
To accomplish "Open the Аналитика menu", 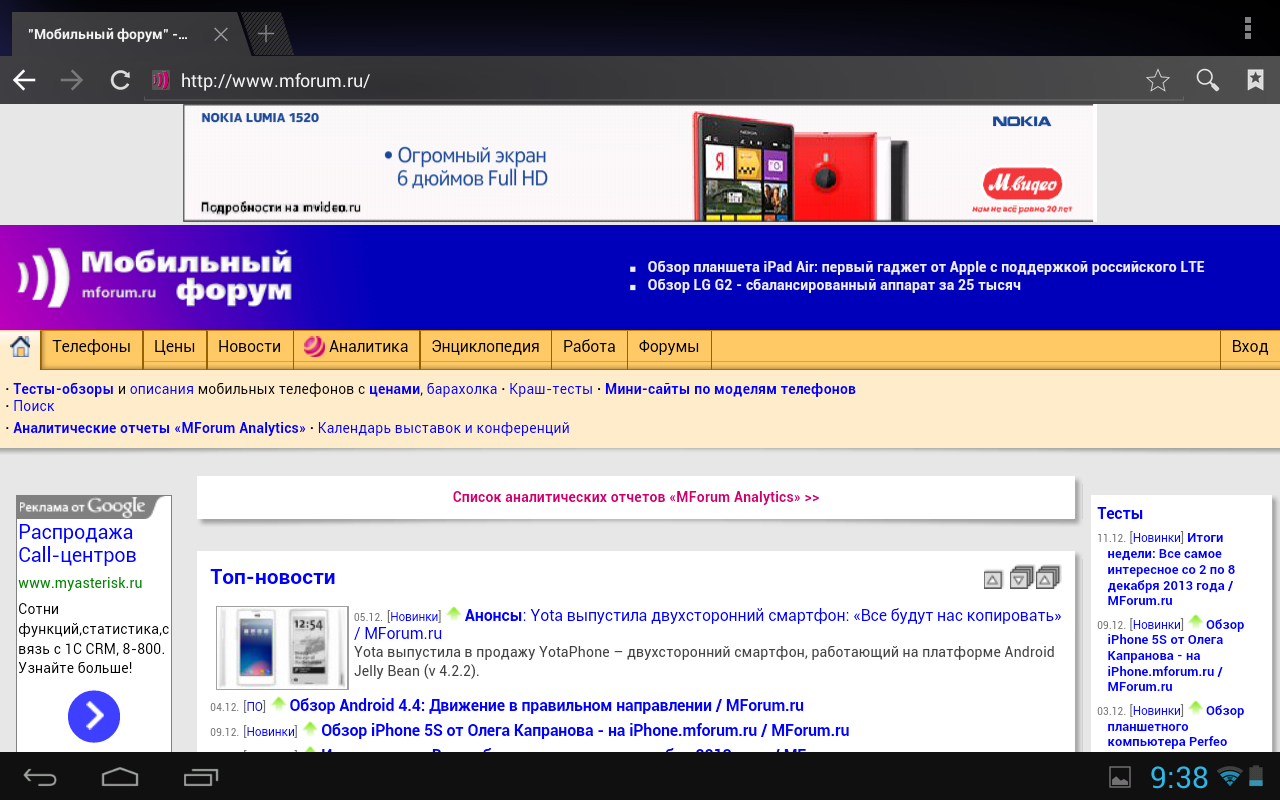I will pos(356,347).
